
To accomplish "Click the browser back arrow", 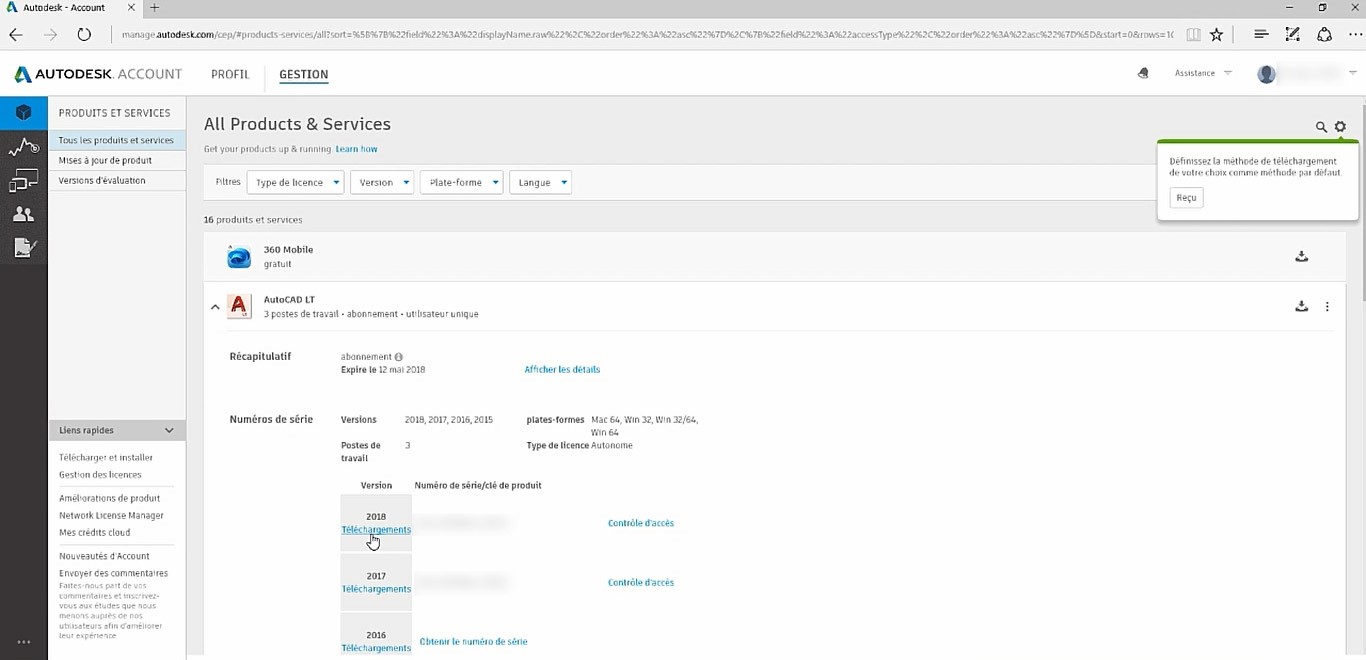I will coord(16,34).
